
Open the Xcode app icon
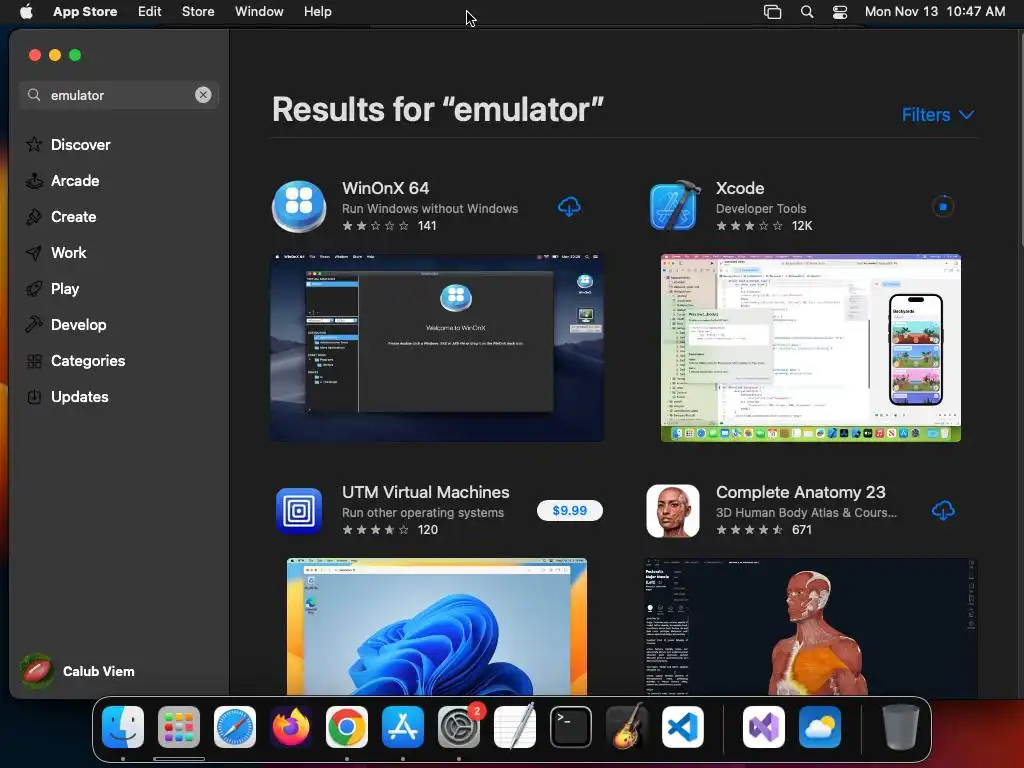click(x=674, y=206)
